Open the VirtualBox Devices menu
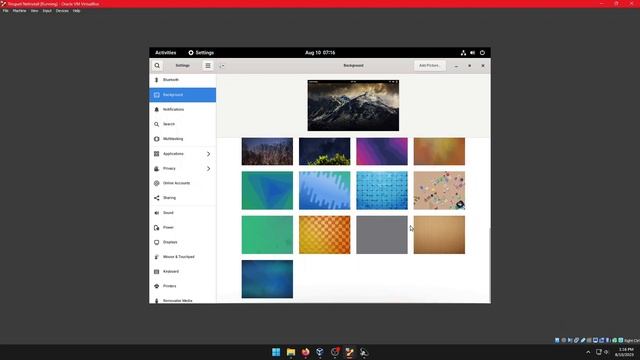This screenshot has height=360, width=640. (62, 11)
